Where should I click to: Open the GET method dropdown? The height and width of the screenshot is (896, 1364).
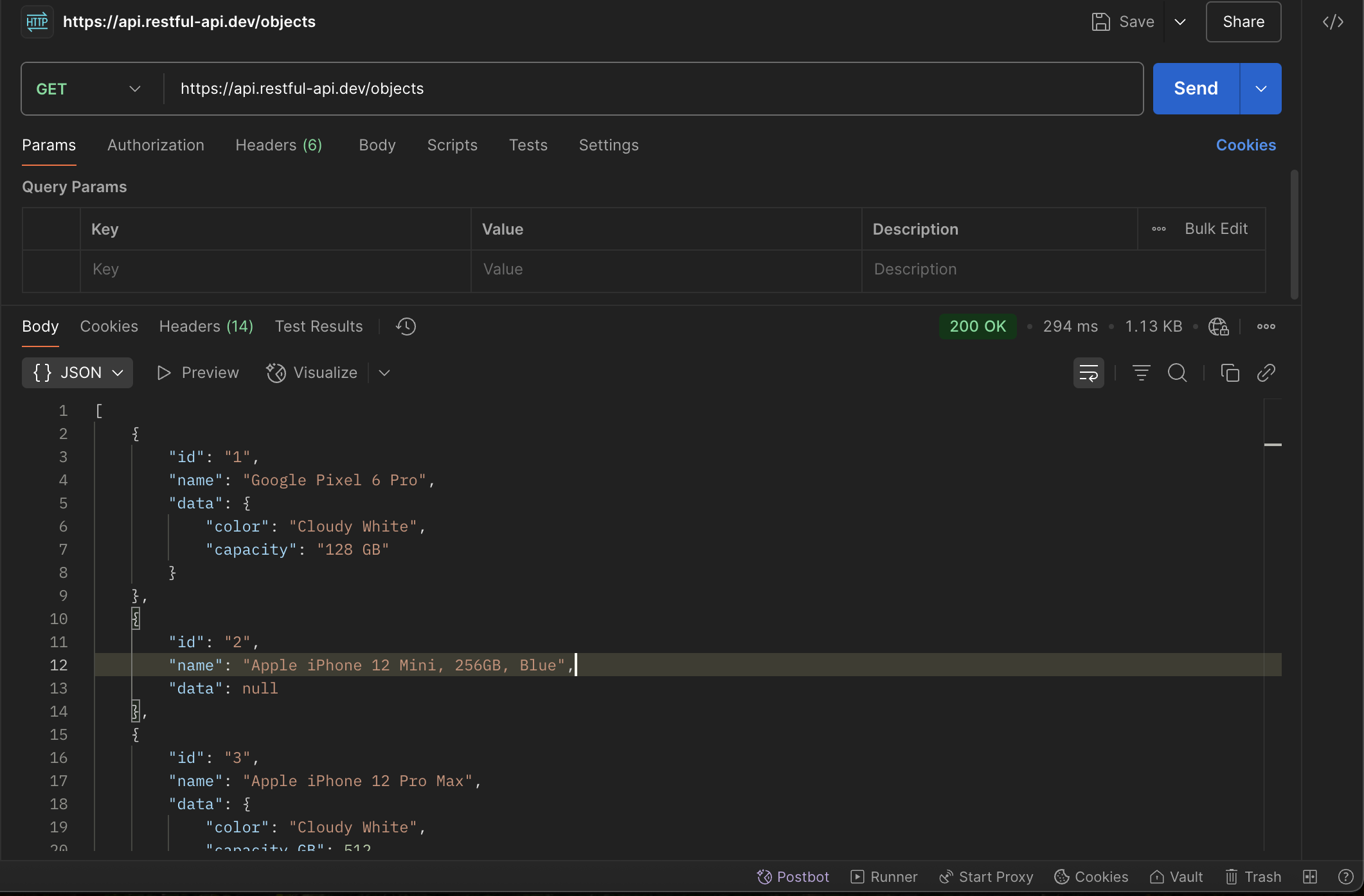pos(89,89)
